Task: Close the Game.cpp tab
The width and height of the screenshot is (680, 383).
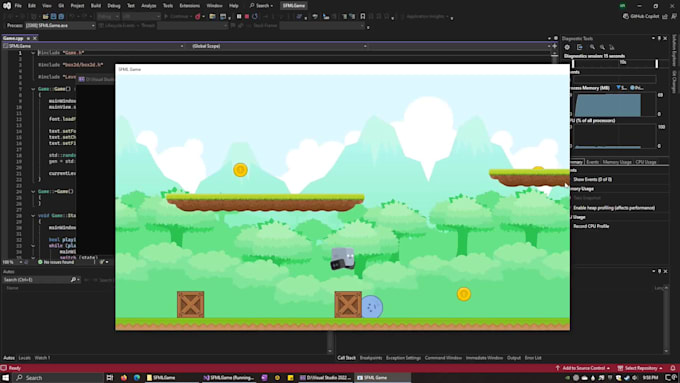Action: click(x=35, y=38)
